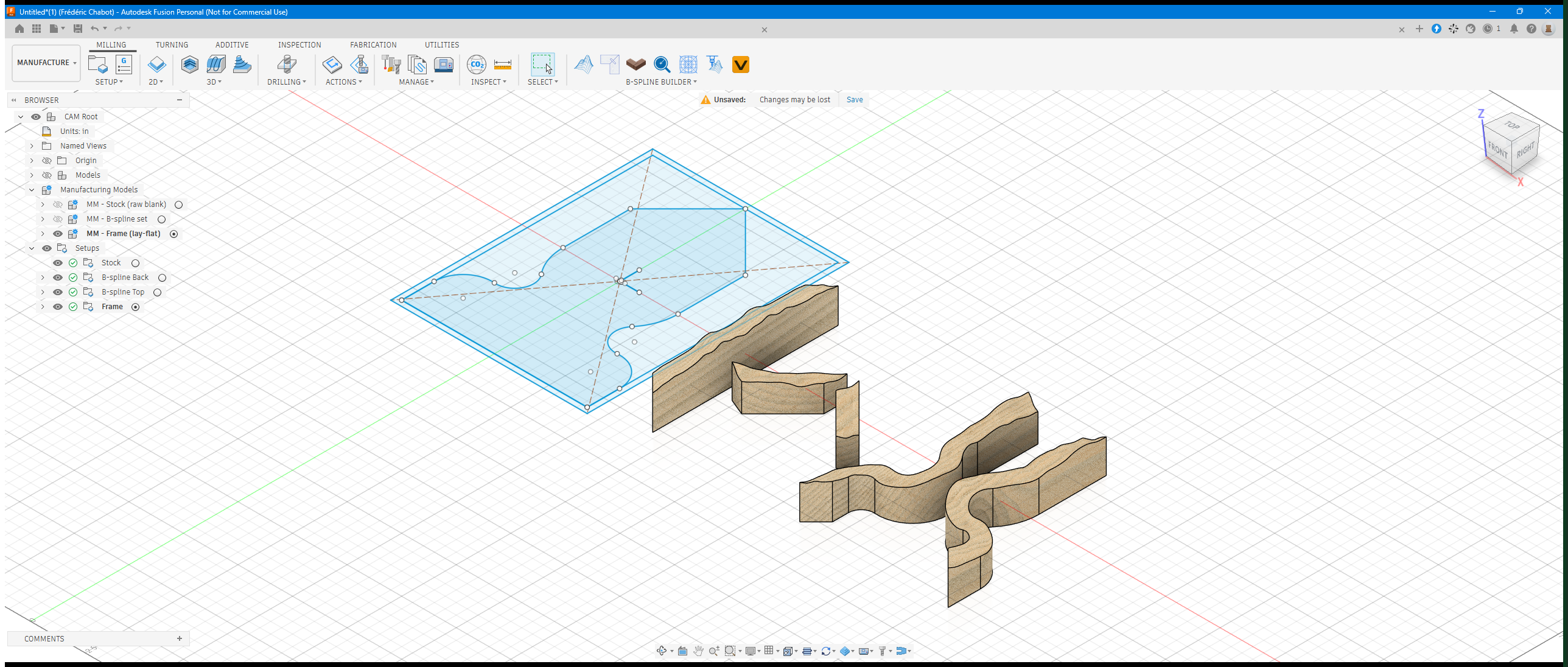Toggle visibility of the Stock setup
The image size is (1568, 667).
(58, 263)
